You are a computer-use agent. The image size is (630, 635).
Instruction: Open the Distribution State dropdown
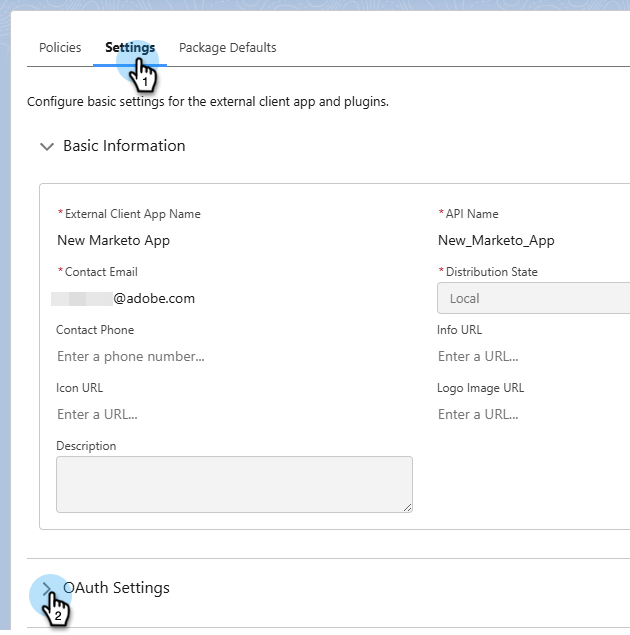point(533,298)
